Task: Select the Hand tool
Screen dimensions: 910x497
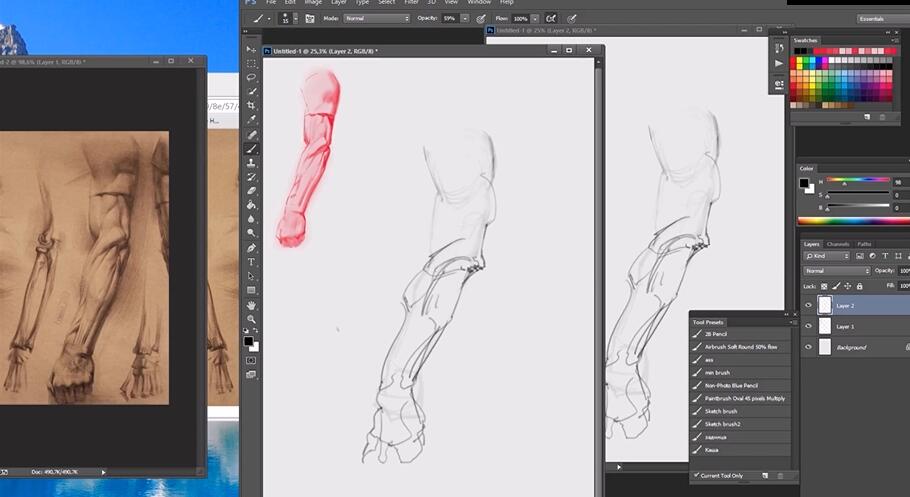Action: pos(251,305)
